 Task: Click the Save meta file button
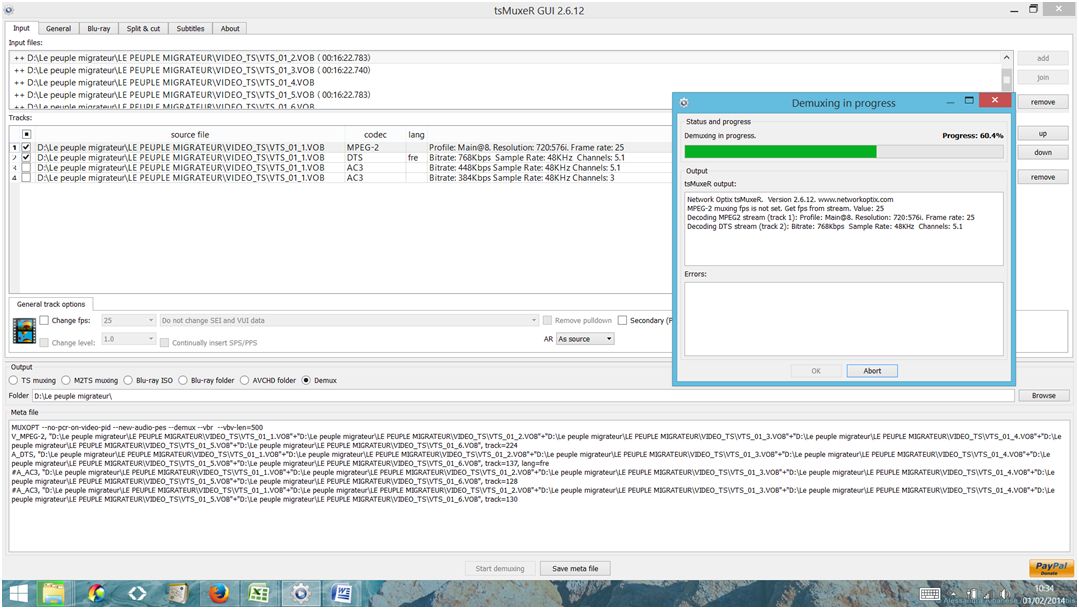click(x=575, y=568)
